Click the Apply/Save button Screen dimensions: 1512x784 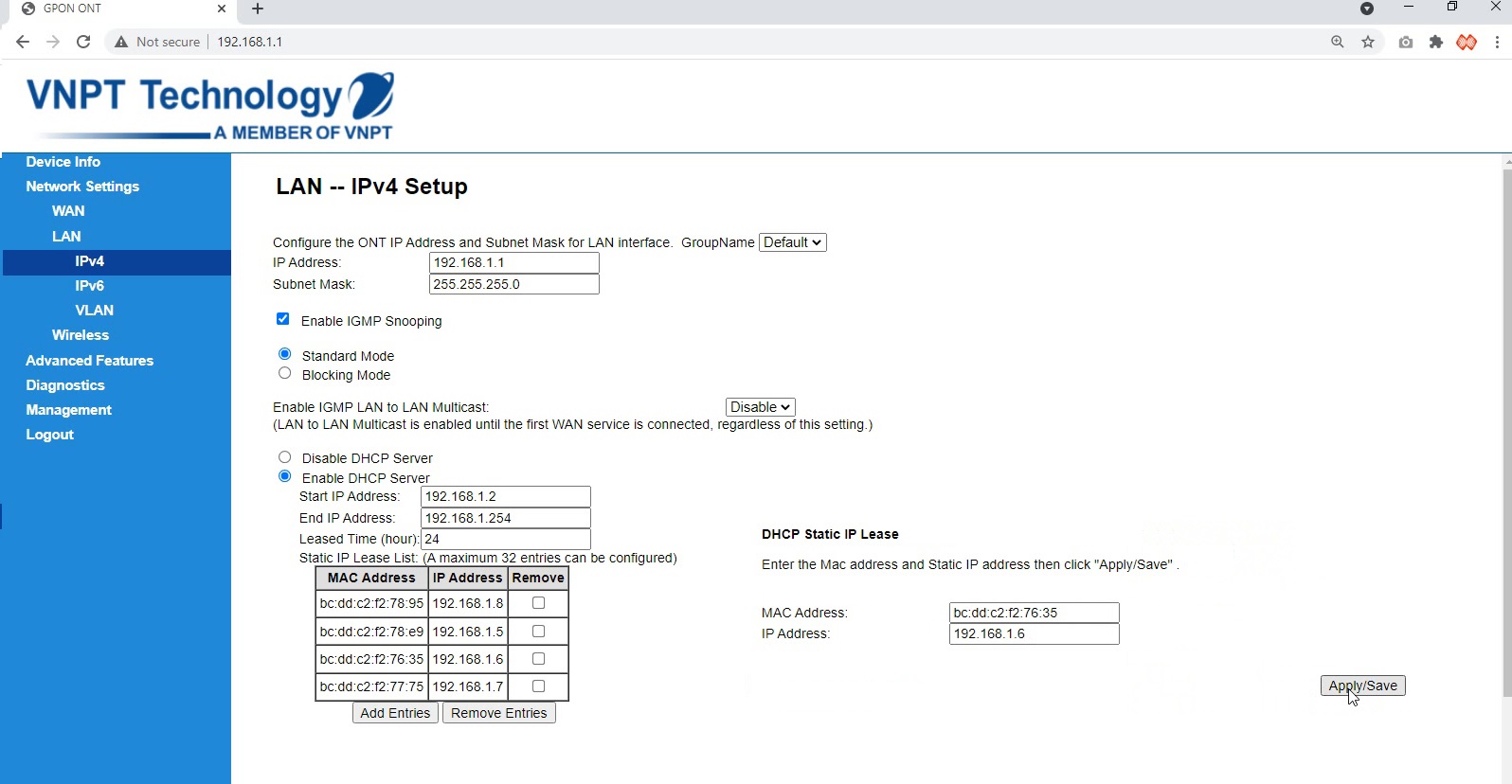[x=1362, y=686]
